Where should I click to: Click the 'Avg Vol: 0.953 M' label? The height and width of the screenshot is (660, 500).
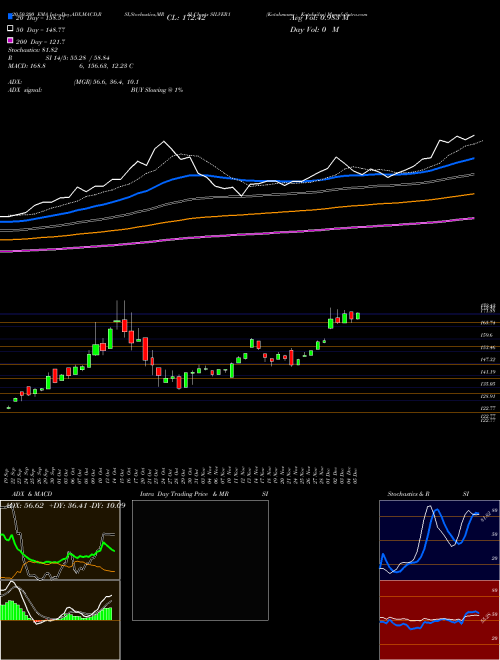pyautogui.click(x=319, y=18)
